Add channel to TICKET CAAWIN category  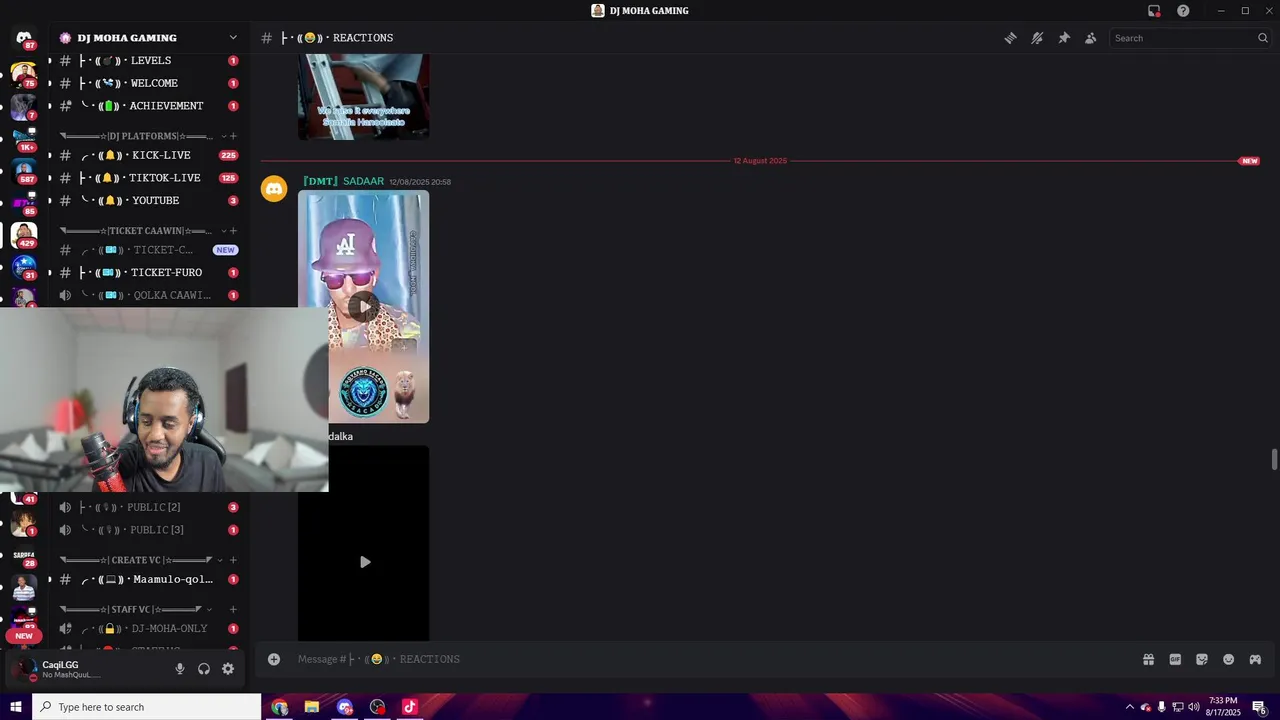pyautogui.click(x=233, y=231)
